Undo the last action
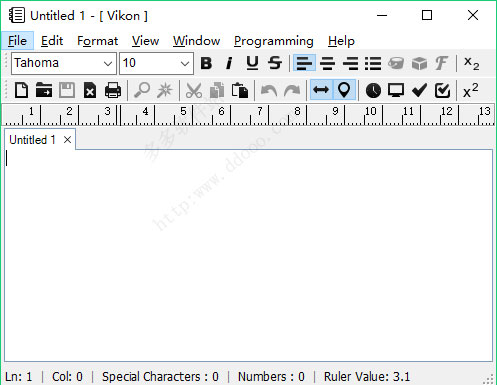Image resolution: width=497 pixels, height=385 pixels. 269,90
